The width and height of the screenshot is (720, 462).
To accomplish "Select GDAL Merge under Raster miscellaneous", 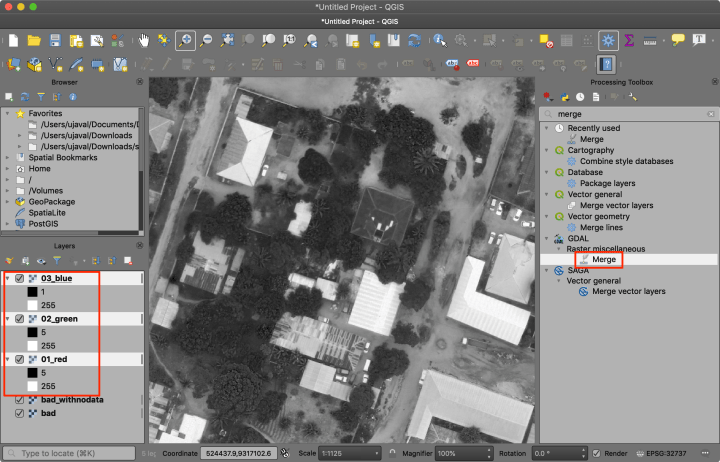I will [x=603, y=260].
